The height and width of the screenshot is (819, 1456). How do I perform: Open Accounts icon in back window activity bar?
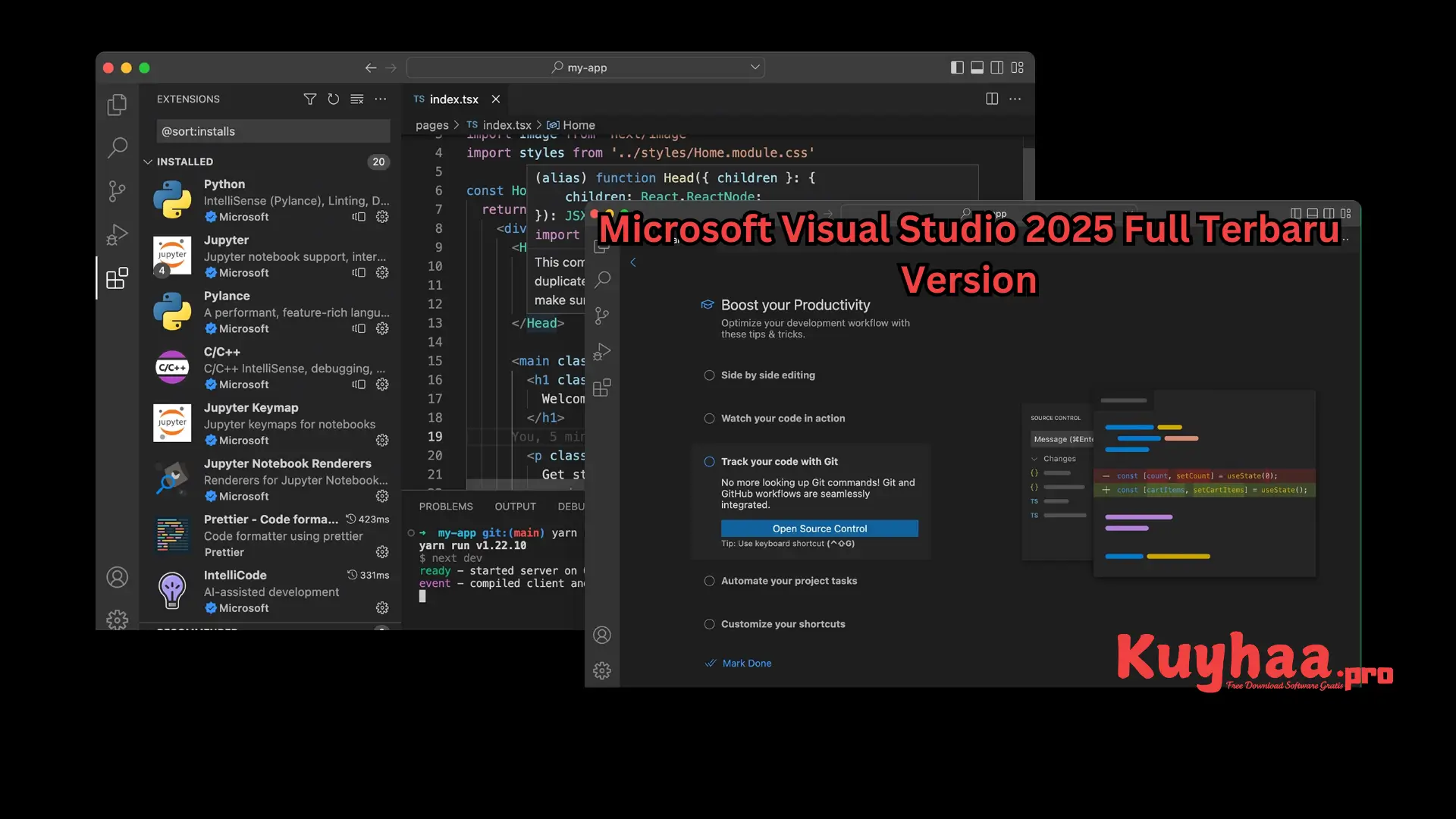117,577
